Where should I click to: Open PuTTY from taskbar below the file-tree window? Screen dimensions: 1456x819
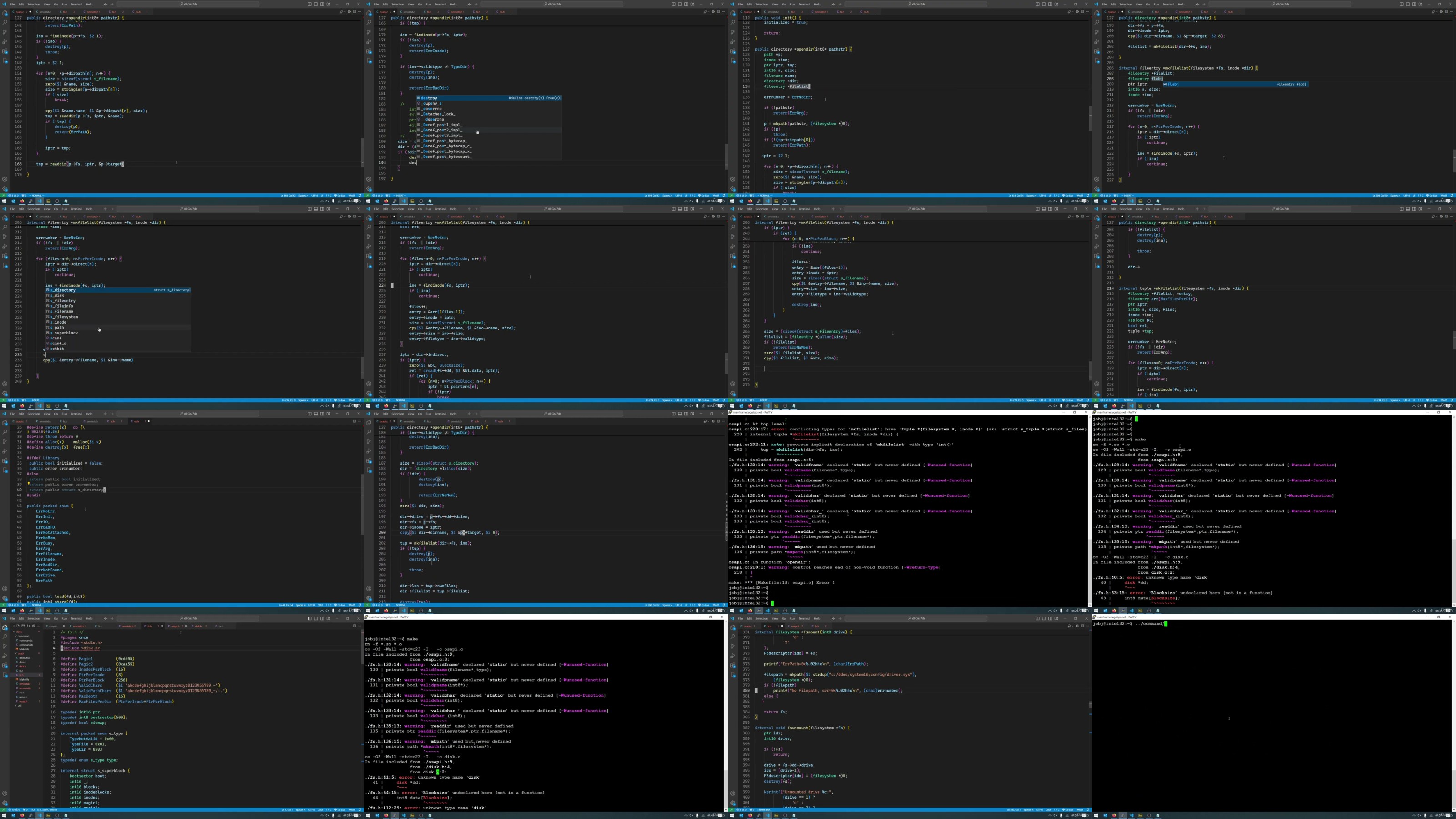tap(30, 816)
